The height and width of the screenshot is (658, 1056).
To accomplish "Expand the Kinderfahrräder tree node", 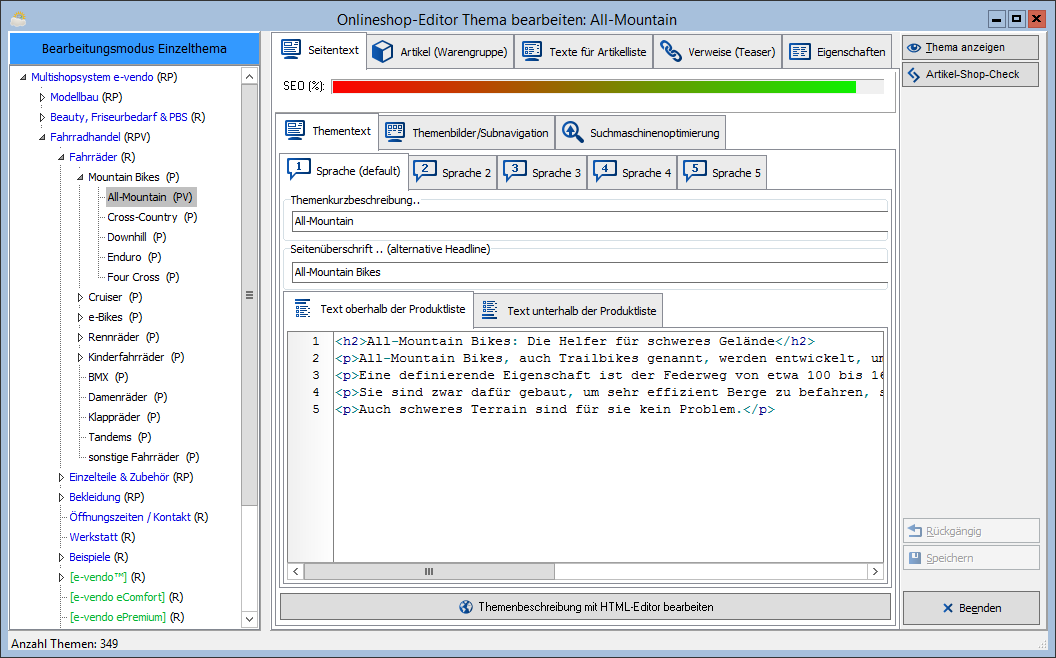I will point(80,357).
